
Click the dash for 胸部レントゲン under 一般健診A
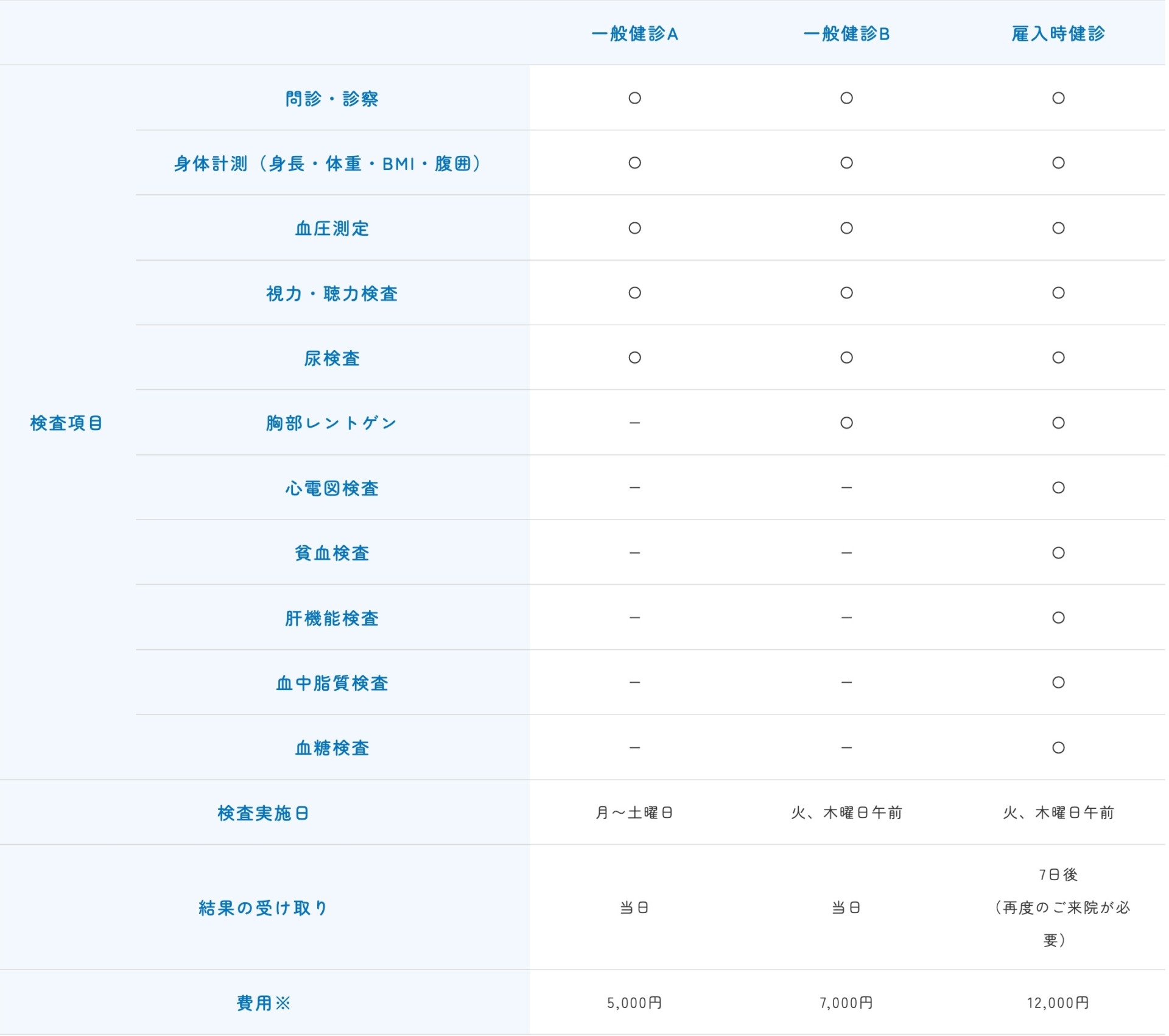(634, 423)
